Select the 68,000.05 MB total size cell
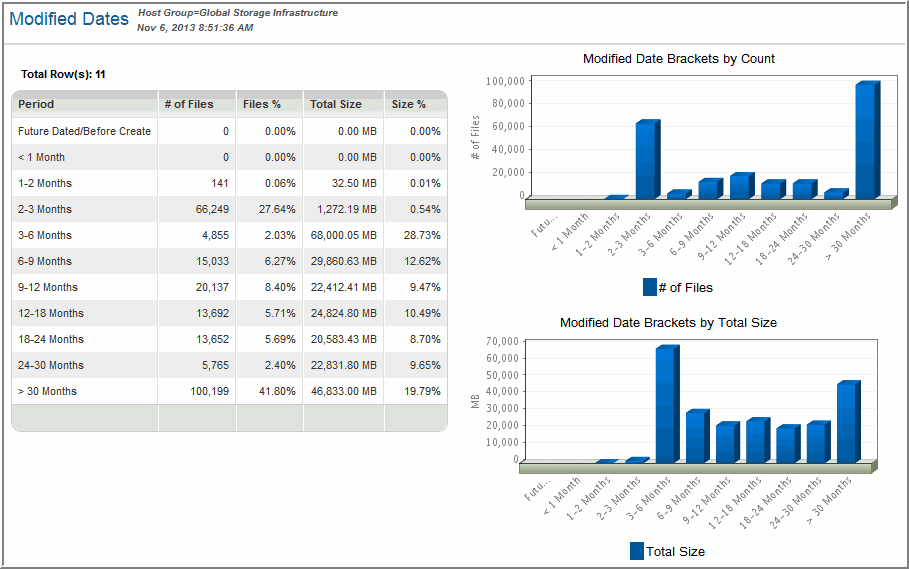Image resolution: width=909 pixels, height=569 pixels. tap(342, 235)
